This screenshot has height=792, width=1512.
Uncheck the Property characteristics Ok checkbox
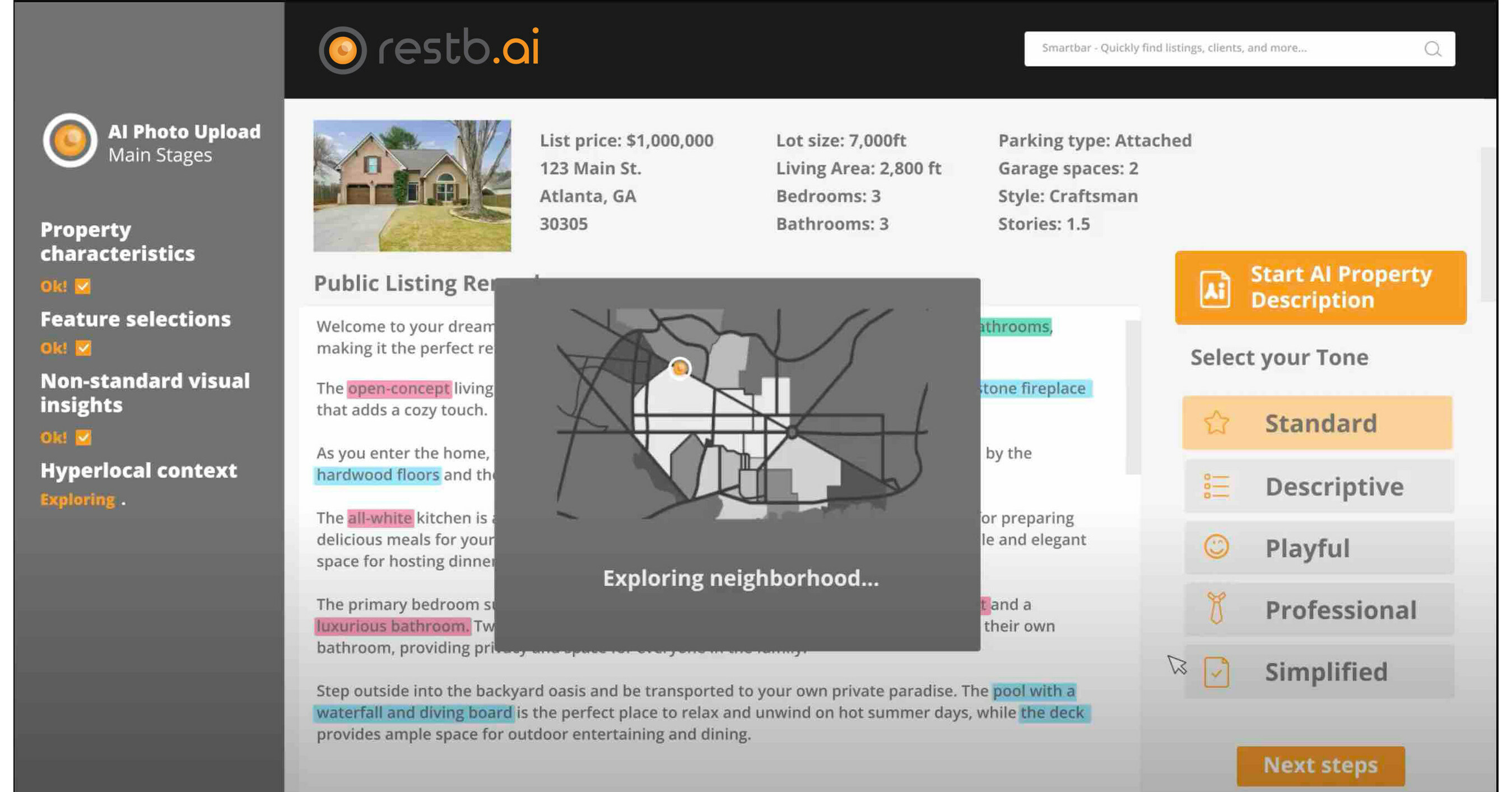pos(83,286)
